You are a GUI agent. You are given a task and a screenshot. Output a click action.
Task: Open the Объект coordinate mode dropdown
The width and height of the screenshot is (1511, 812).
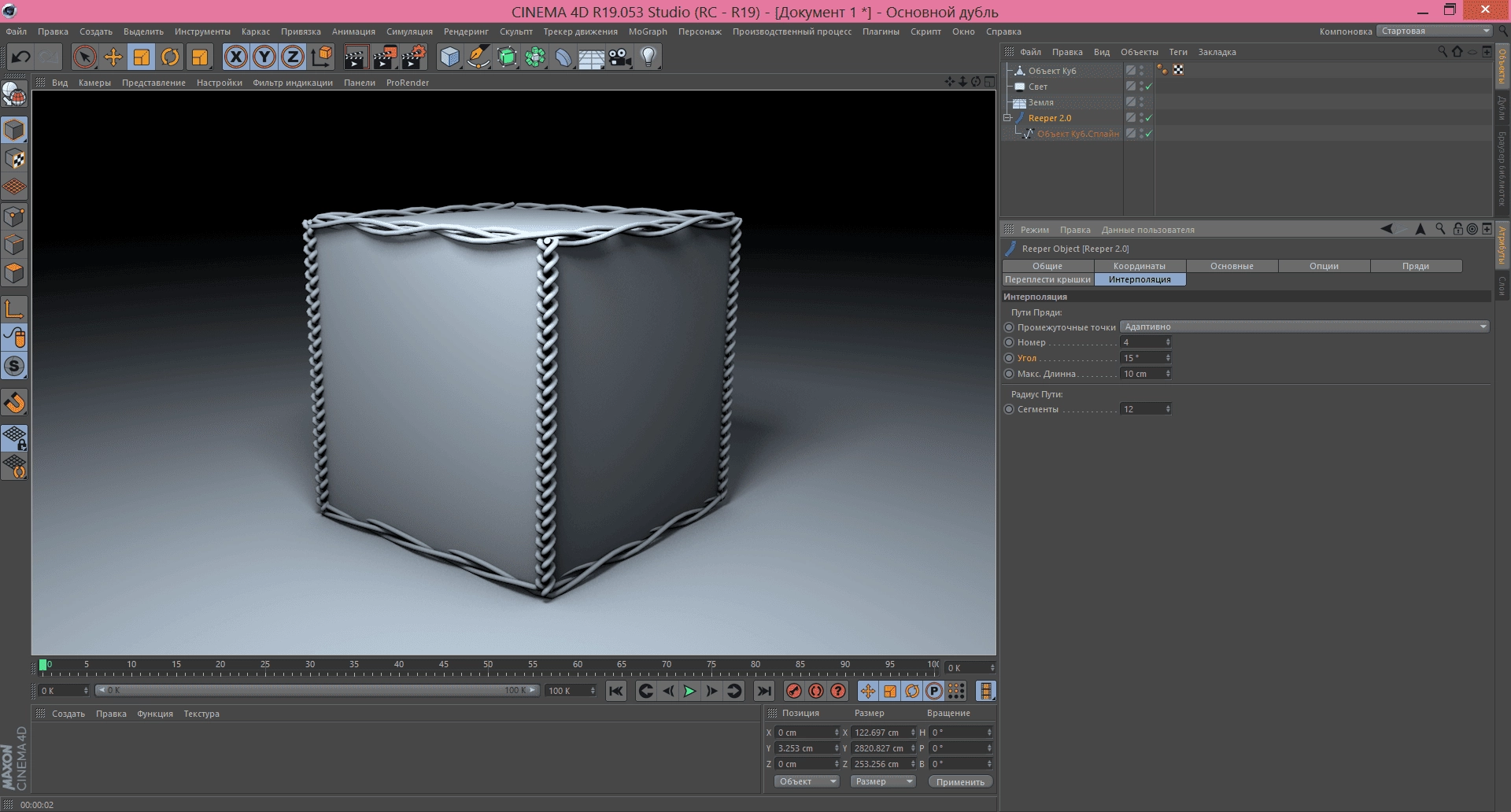pyautogui.click(x=807, y=781)
